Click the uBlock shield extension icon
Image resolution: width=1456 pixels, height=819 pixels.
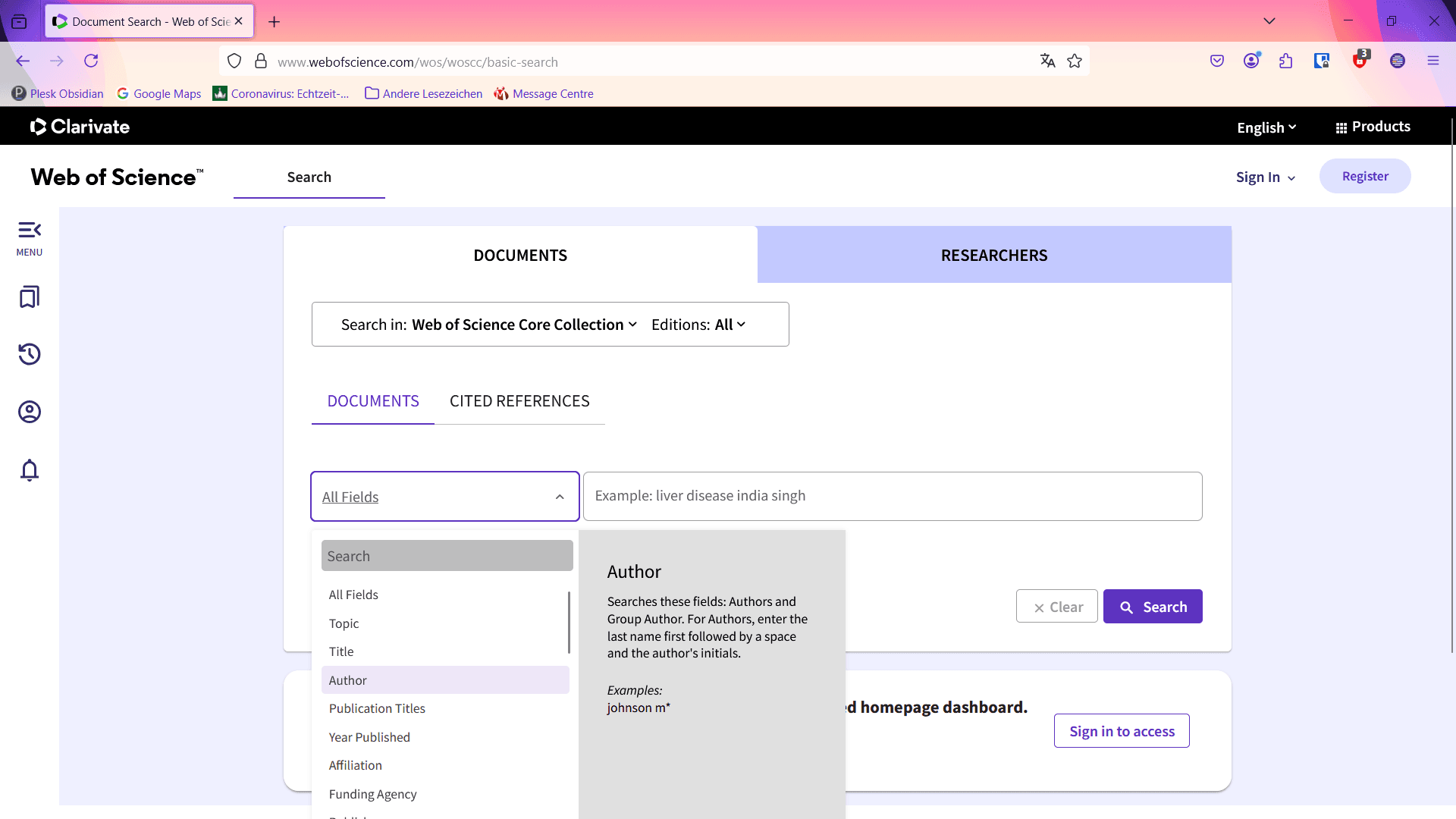(x=1361, y=59)
